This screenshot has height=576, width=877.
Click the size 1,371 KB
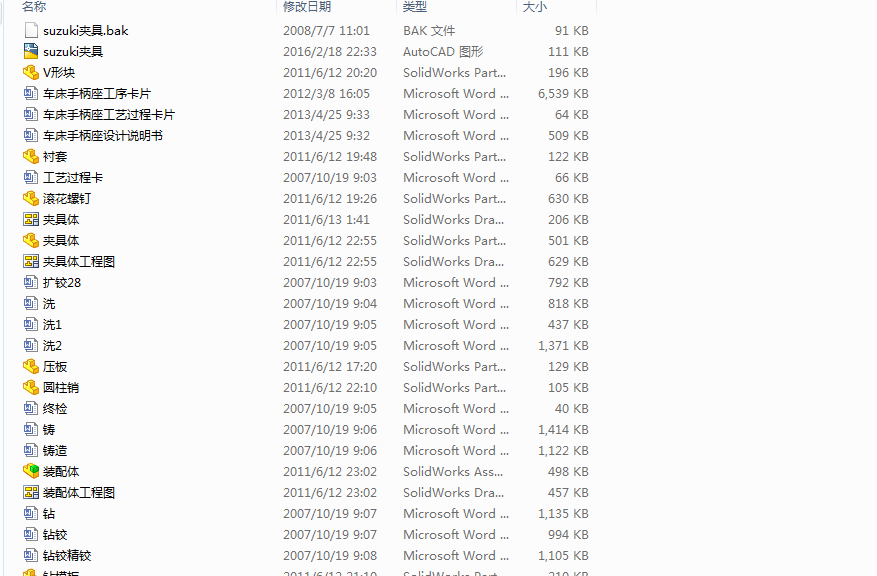(x=563, y=346)
